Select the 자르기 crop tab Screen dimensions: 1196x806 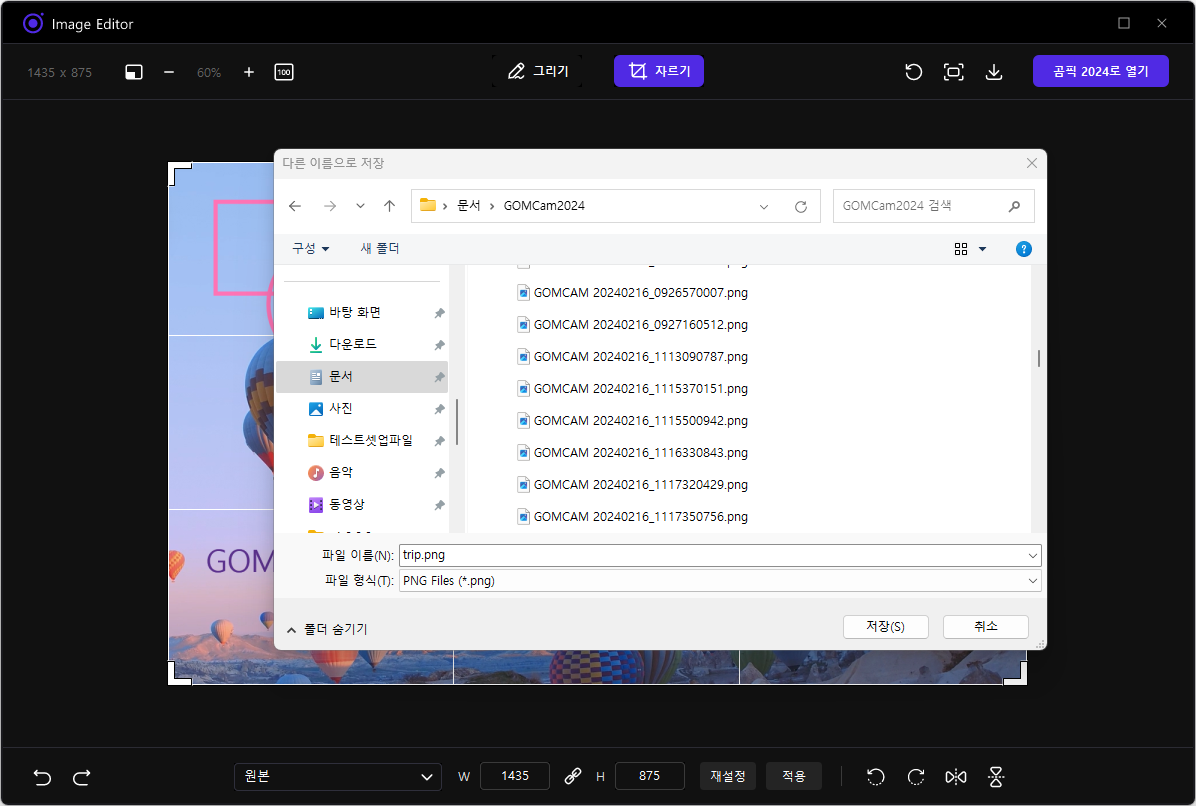coord(659,71)
